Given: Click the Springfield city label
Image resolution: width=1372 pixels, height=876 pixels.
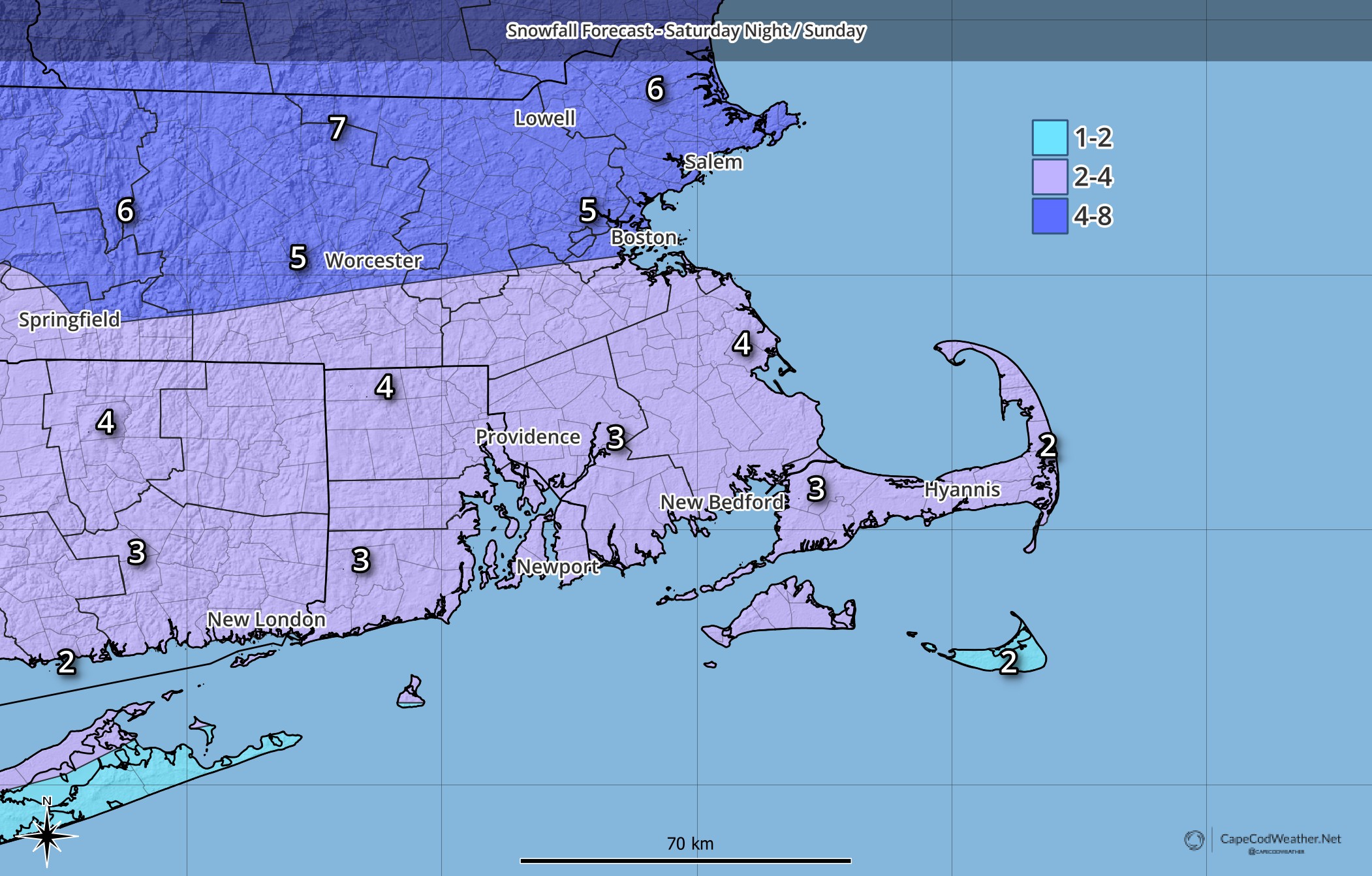Looking at the screenshot, I should [69, 320].
